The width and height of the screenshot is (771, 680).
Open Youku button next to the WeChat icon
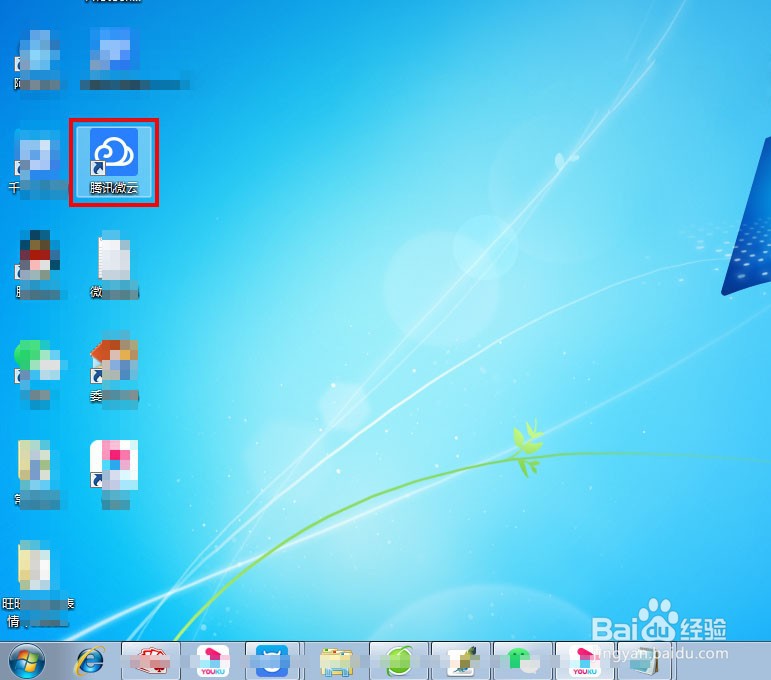point(585,660)
